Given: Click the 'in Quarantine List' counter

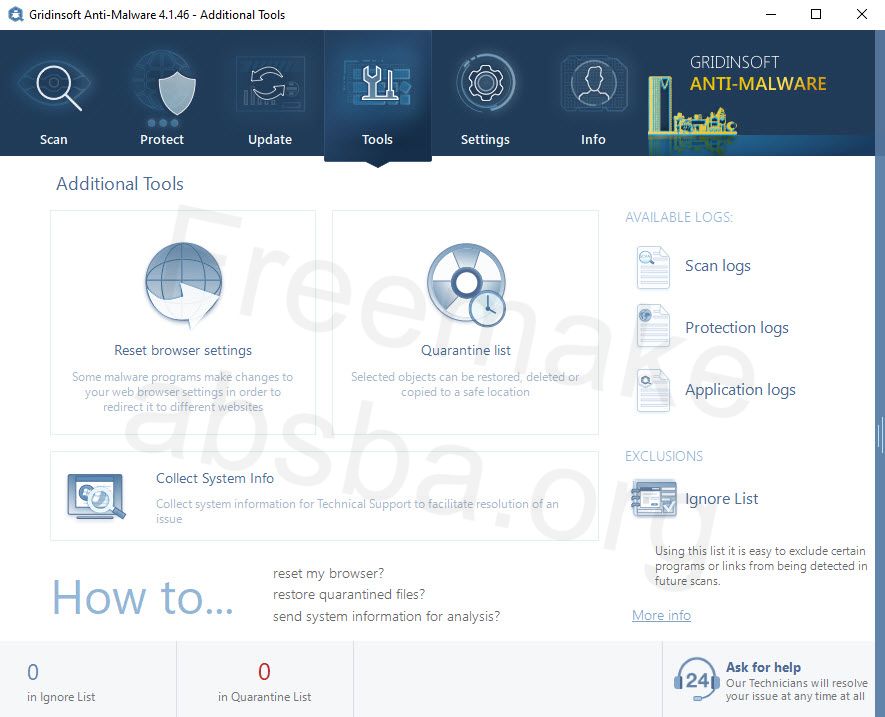Looking at the screenshot, I should (264, 683).
